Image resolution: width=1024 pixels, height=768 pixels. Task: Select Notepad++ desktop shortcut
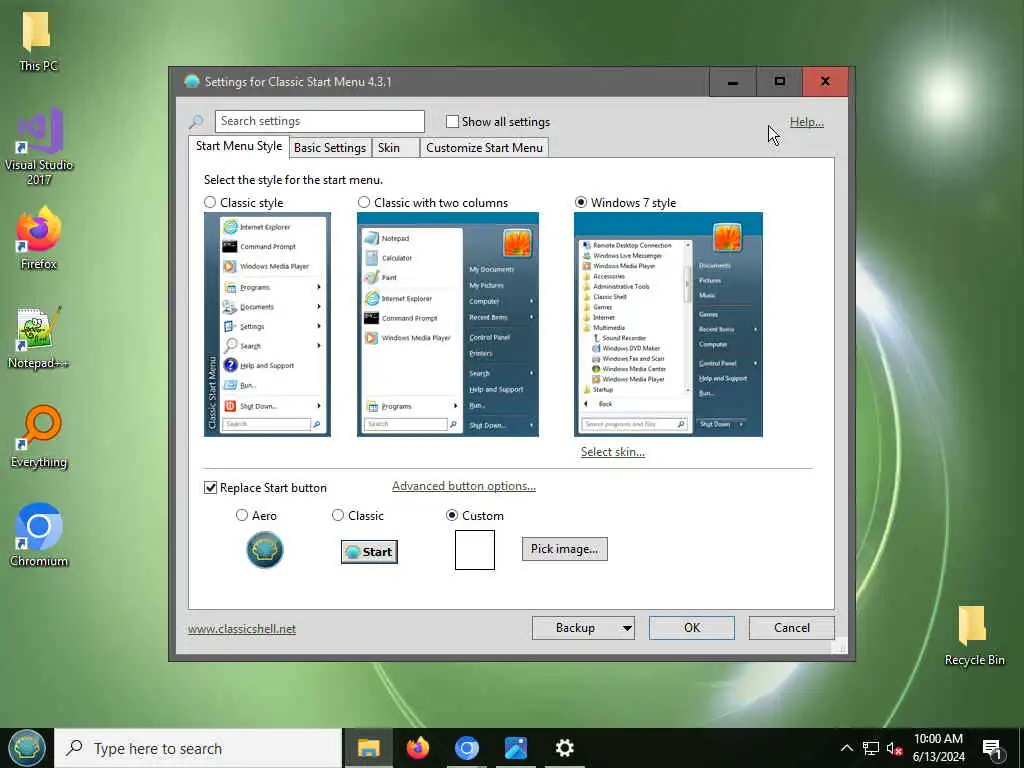pos(39,338)
